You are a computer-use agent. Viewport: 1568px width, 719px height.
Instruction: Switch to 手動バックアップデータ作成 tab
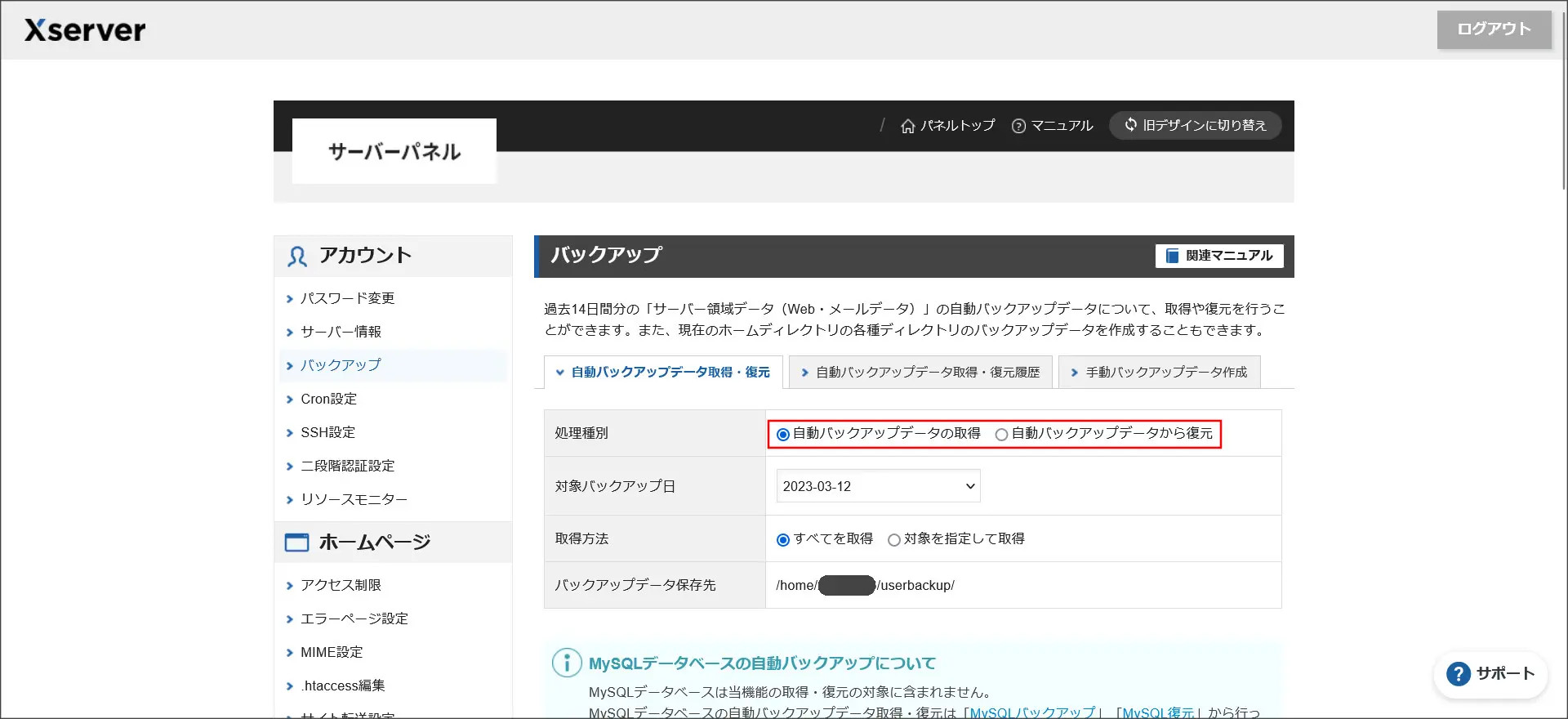[1160, 373]
